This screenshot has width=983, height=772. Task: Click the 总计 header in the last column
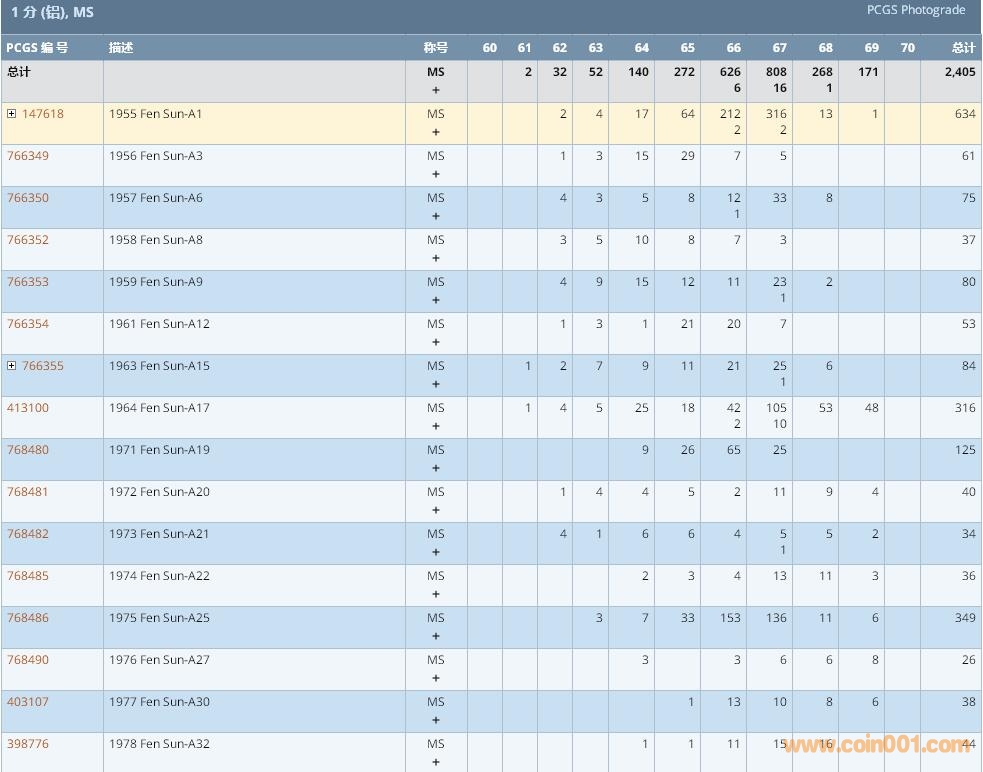(963, 48)
